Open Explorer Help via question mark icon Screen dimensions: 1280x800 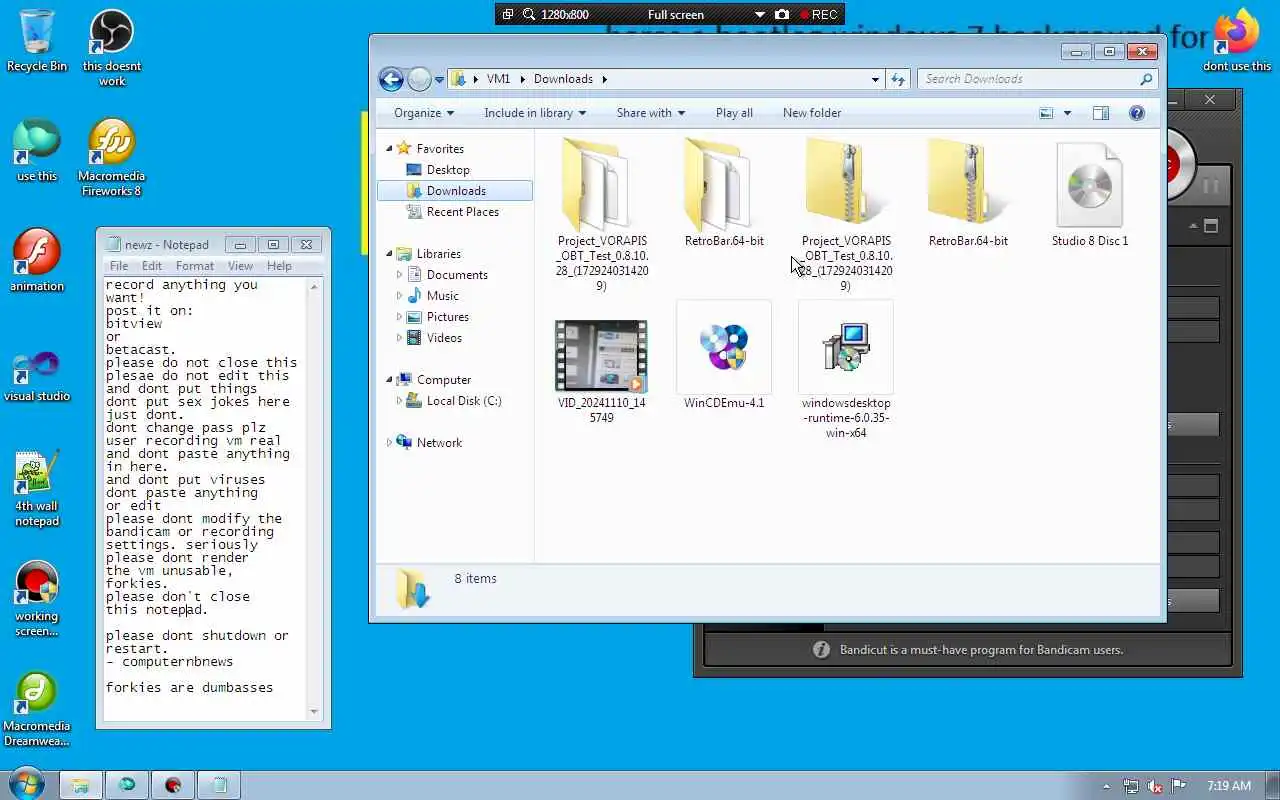click(1137, 113)
